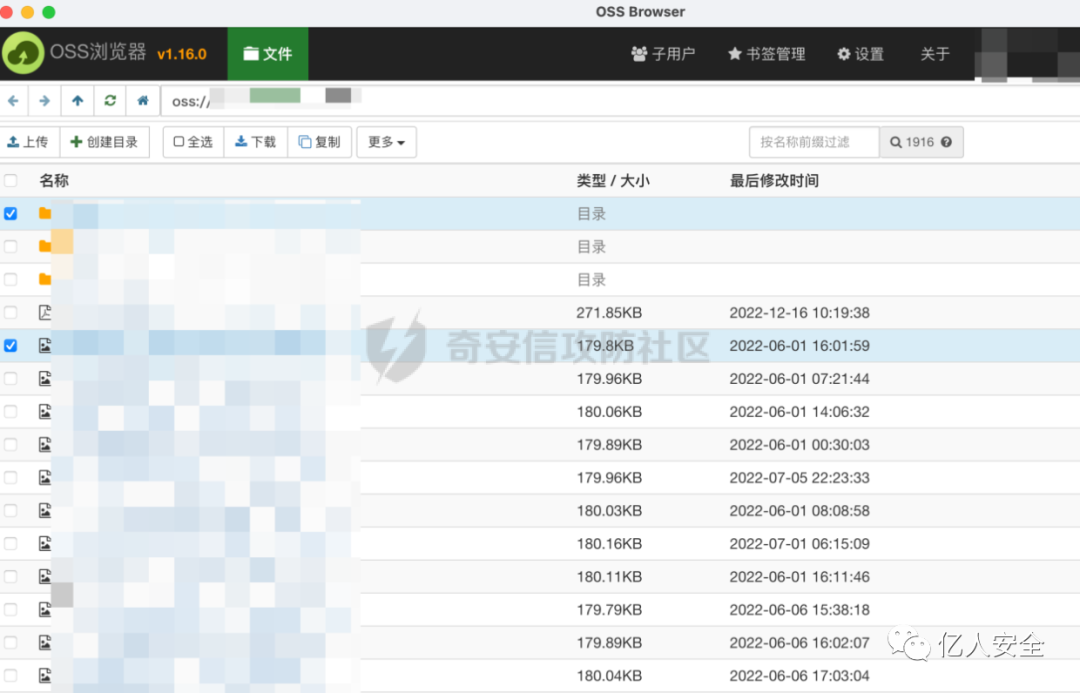The image size is (1080, 693).
Task: Click the v1.16.0 version label
Action: tap(182, 54)
